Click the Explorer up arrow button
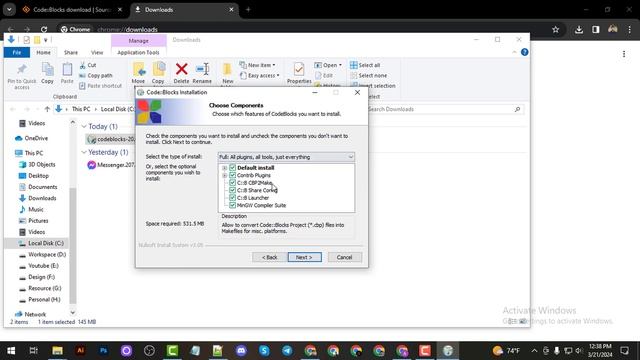The height and width of the screenshot is (360, 640). tap(47, 109)
